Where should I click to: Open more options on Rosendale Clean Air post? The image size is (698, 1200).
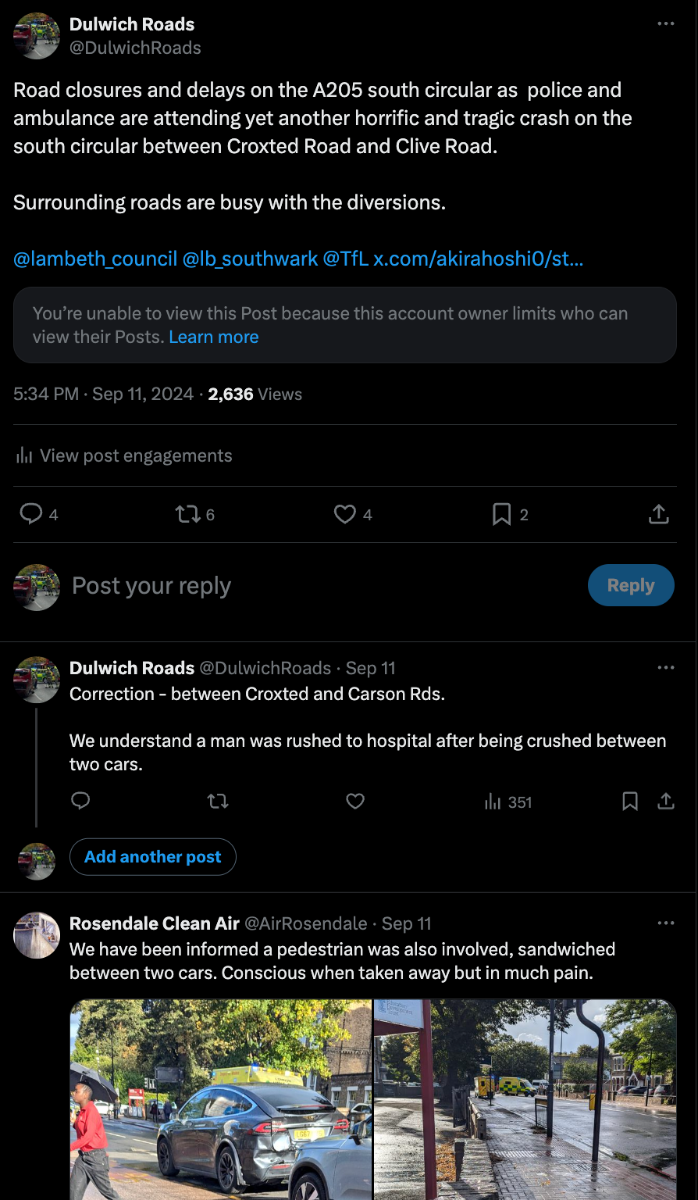(x=666, y=923)
